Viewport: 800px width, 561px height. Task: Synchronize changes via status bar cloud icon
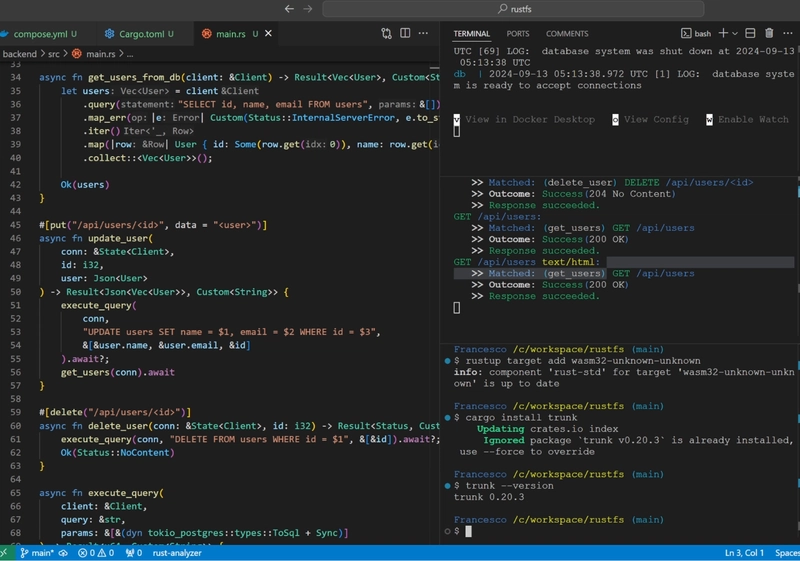coord(63,553)
